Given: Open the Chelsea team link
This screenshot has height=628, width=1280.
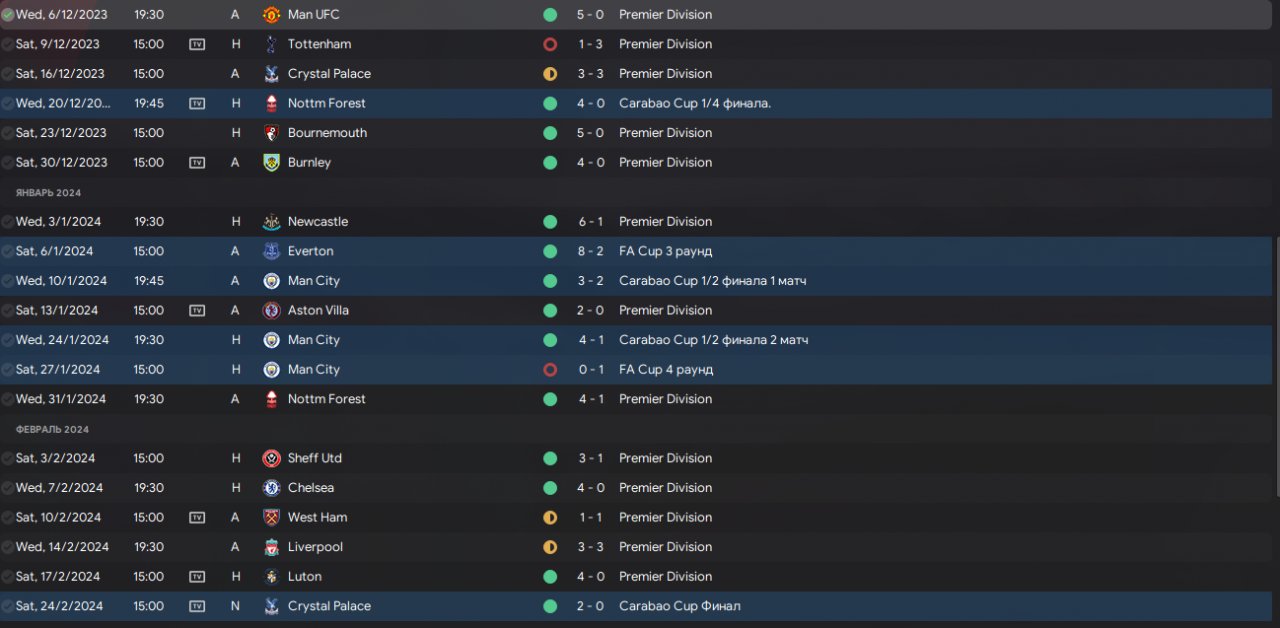Looking at the screenshot, I should click(x=311, y=488).
